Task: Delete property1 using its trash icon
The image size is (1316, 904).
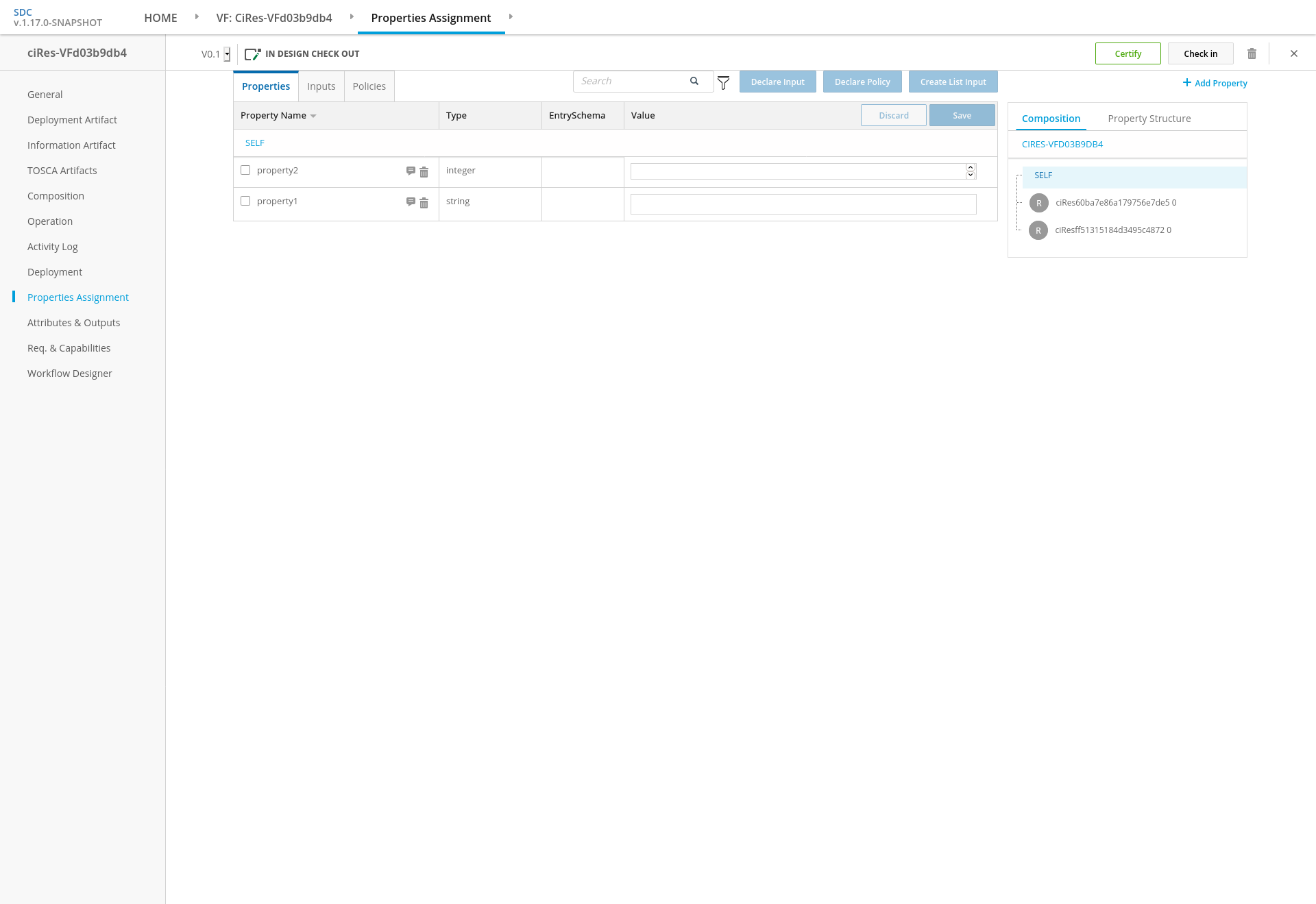Action: click(x=424, y=203)
